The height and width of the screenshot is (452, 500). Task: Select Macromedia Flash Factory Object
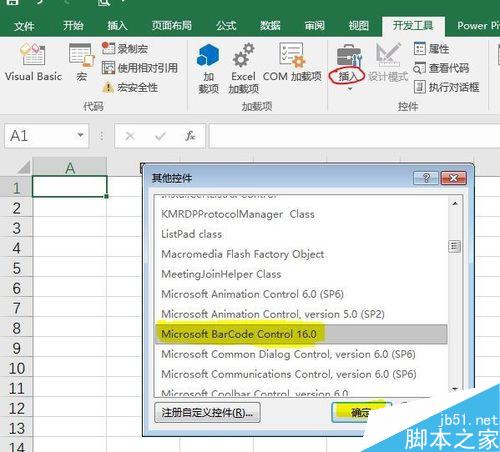click(x=301, y=254)
